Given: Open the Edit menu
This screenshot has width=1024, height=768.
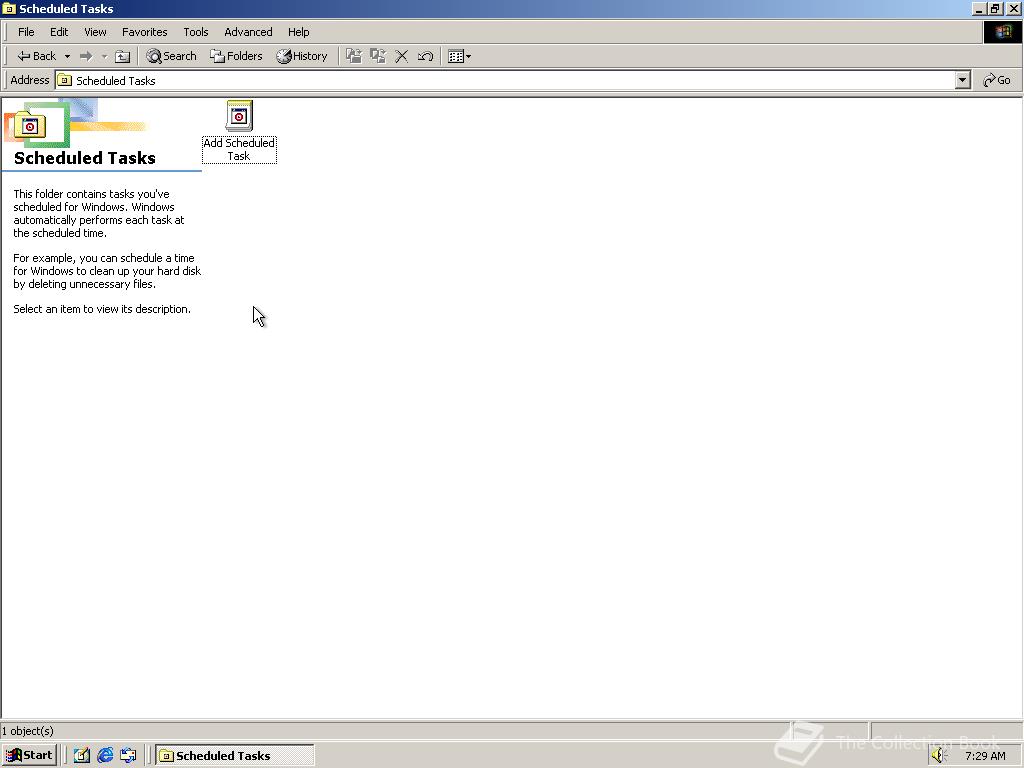Looking at the screenshot, I should 59,32.
